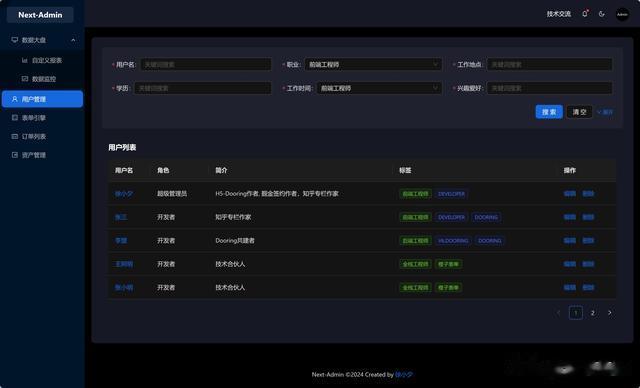
Task: Open the 职业 dropdown
Action: point(373,64)
